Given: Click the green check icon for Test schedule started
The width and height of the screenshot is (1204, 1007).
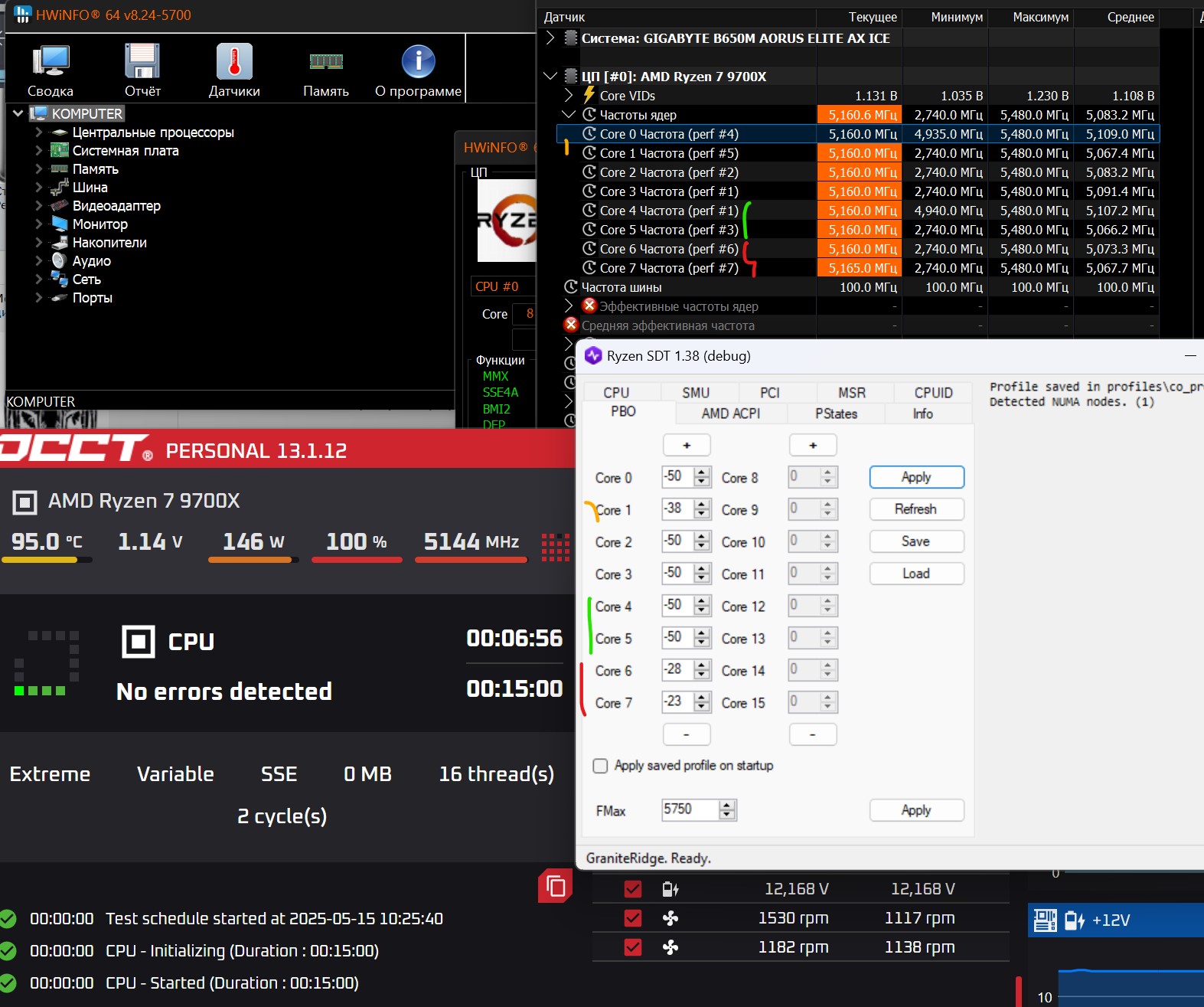Looking at the screenshot, I should [8, 919].
